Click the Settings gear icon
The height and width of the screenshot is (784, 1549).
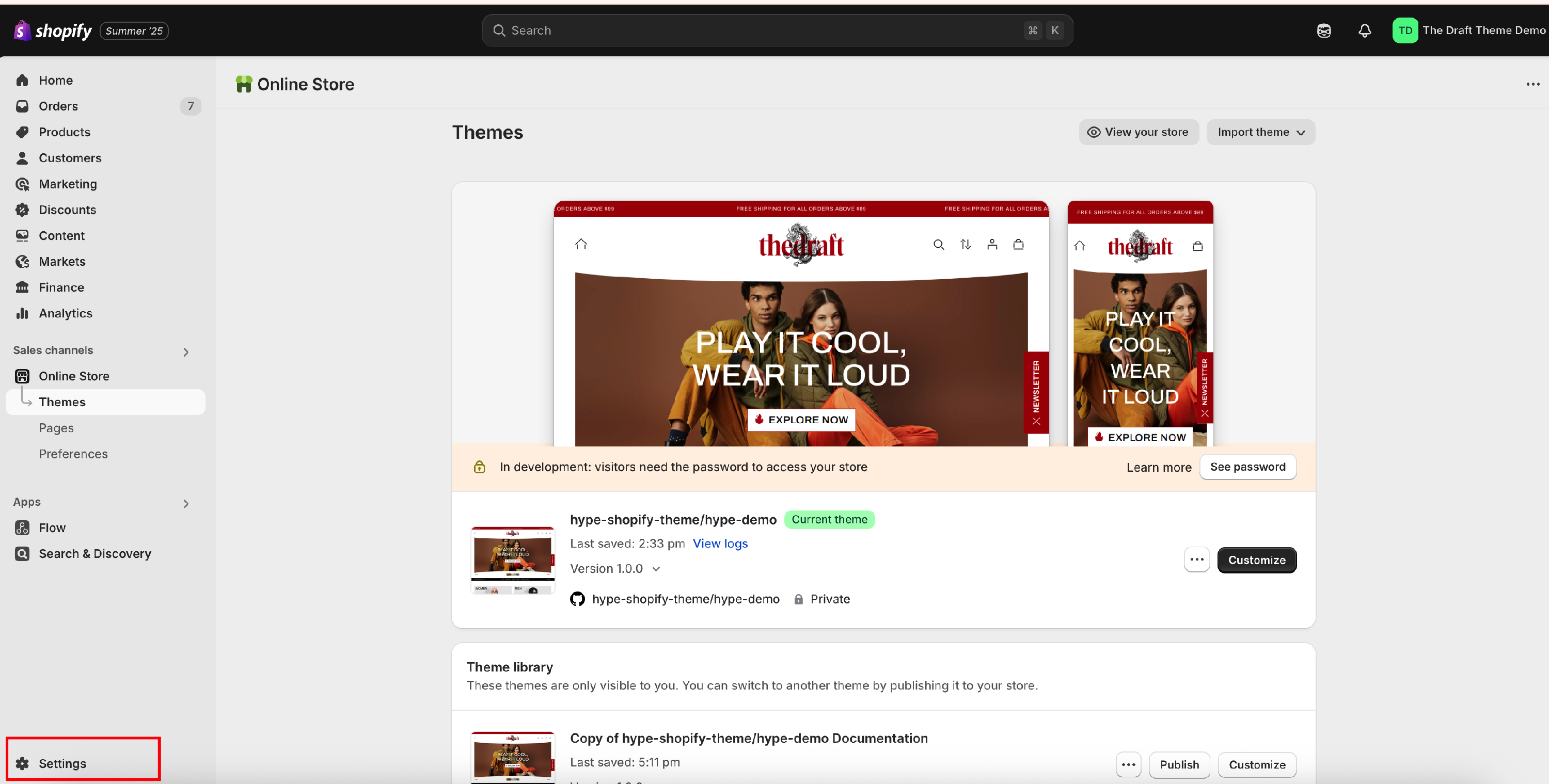(x=22, y=763)
